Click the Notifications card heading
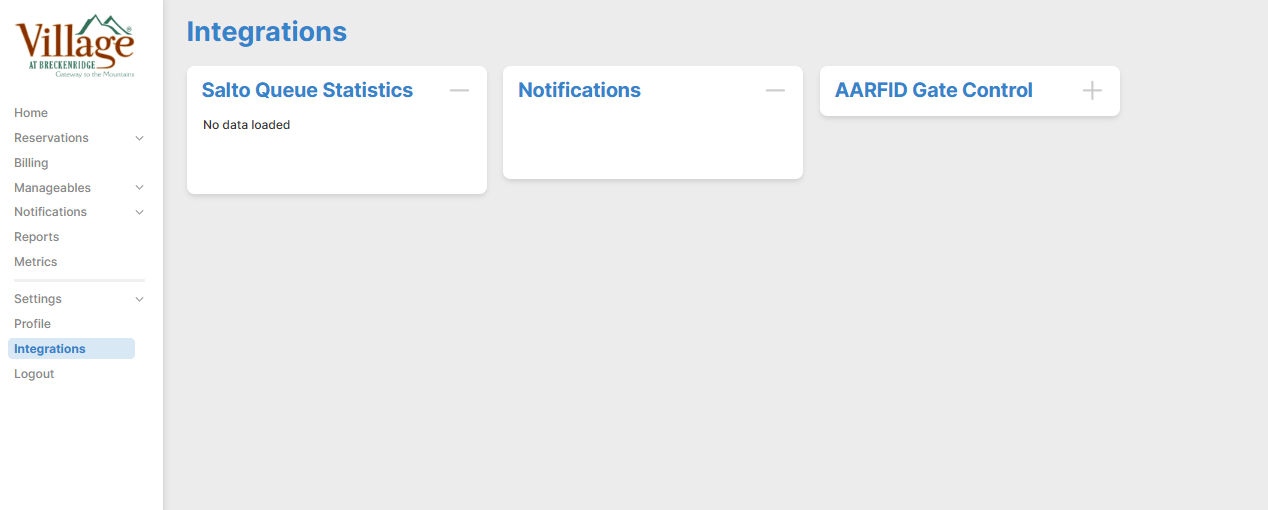Screen dimensions: 1268x510 coord(579,90)
